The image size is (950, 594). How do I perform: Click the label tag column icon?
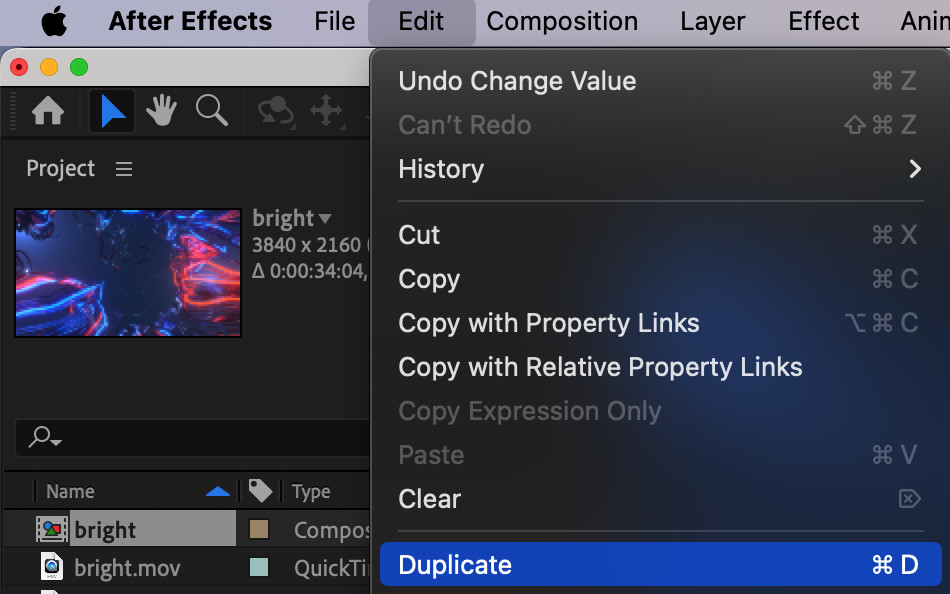pos(260,490)
